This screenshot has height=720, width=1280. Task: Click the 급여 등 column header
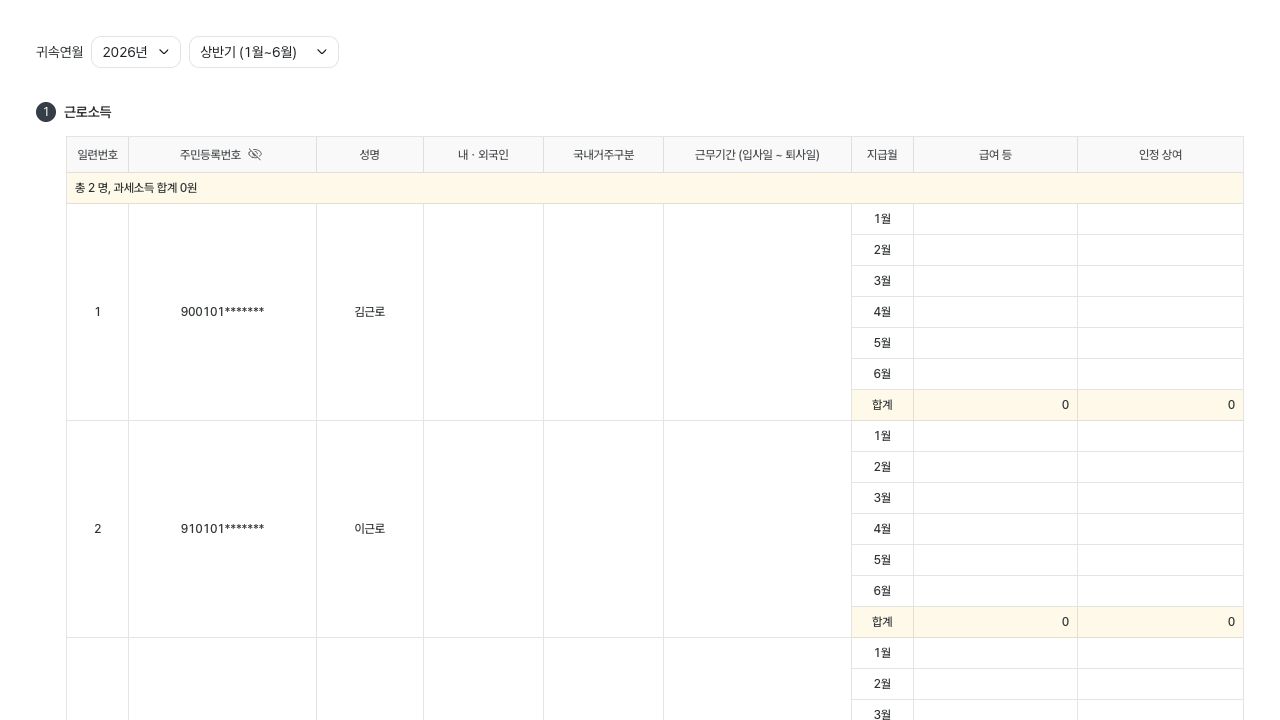pyautogui.click(x=995, y=155)
